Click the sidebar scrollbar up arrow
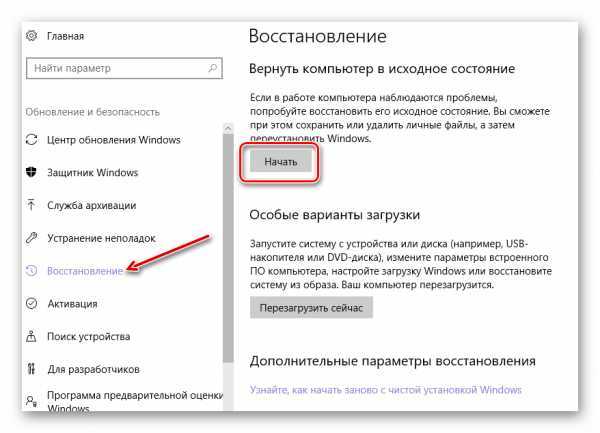 tap(228, 128)
